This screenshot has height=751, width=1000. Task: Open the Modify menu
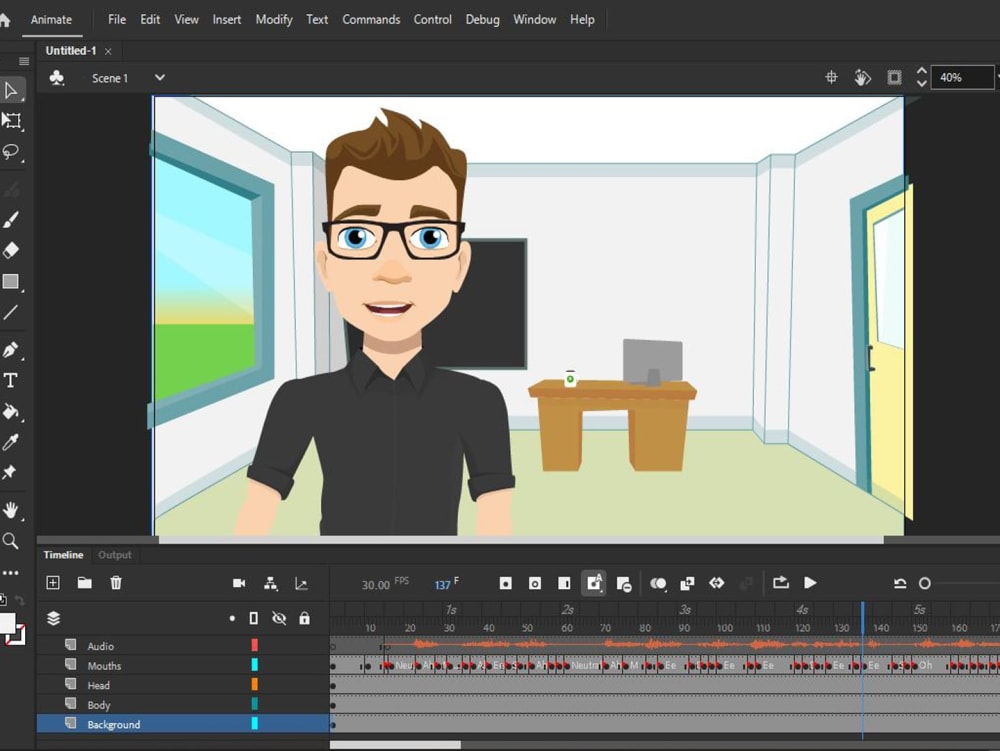click(274, 20)
